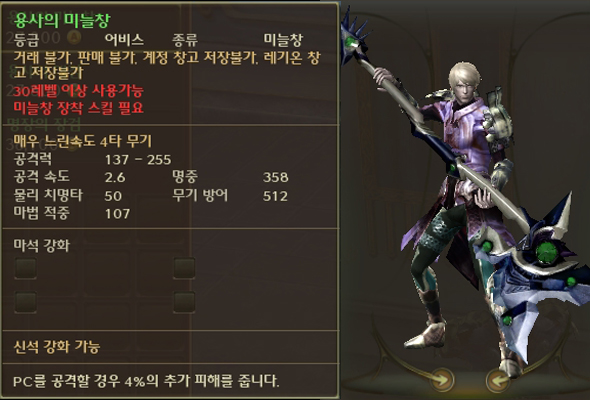
Task: Click the 마법 적중 107 stat
Action: click(72, 213)
